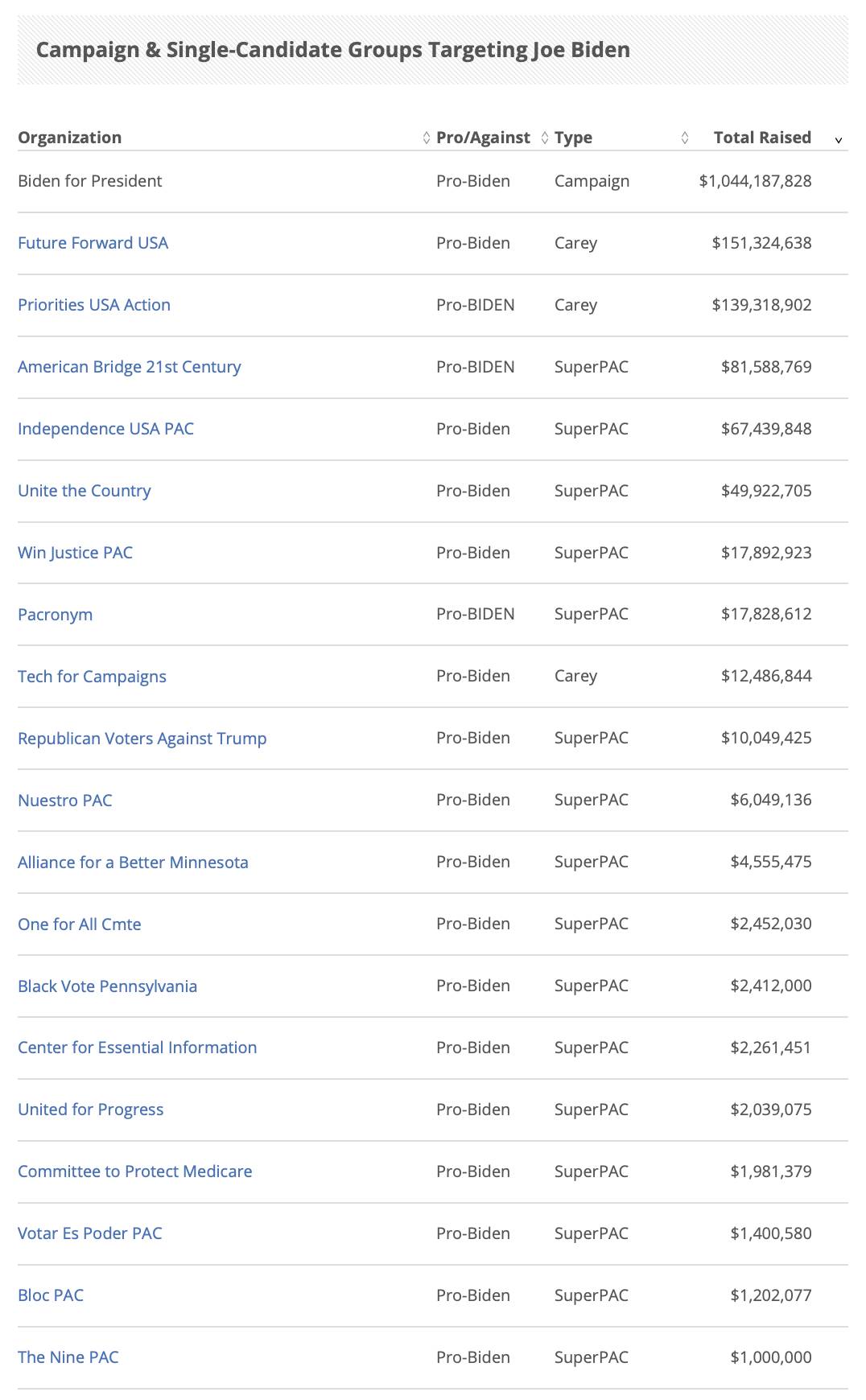Image resolution: width=866 pixels, height=1400 pixels.
Task: Select the $139,318,902 amount
Action: (x=761, y=305)
